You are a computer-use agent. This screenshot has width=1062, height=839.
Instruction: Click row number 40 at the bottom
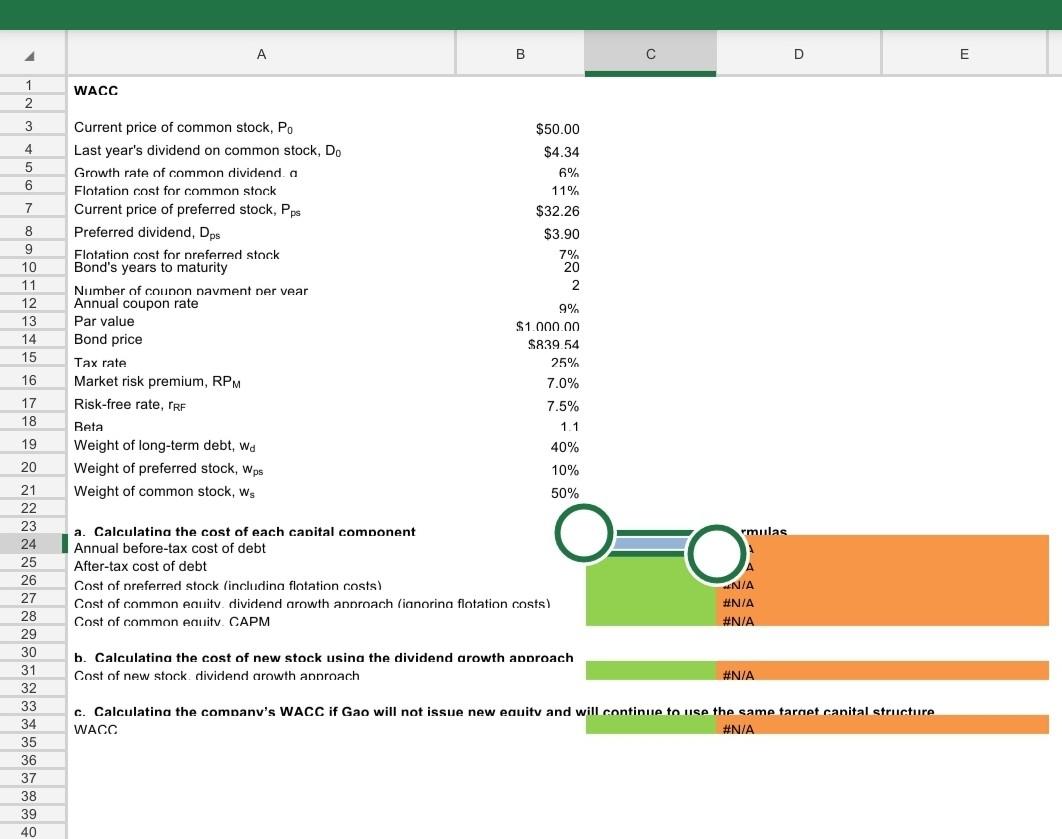point(30,831)
